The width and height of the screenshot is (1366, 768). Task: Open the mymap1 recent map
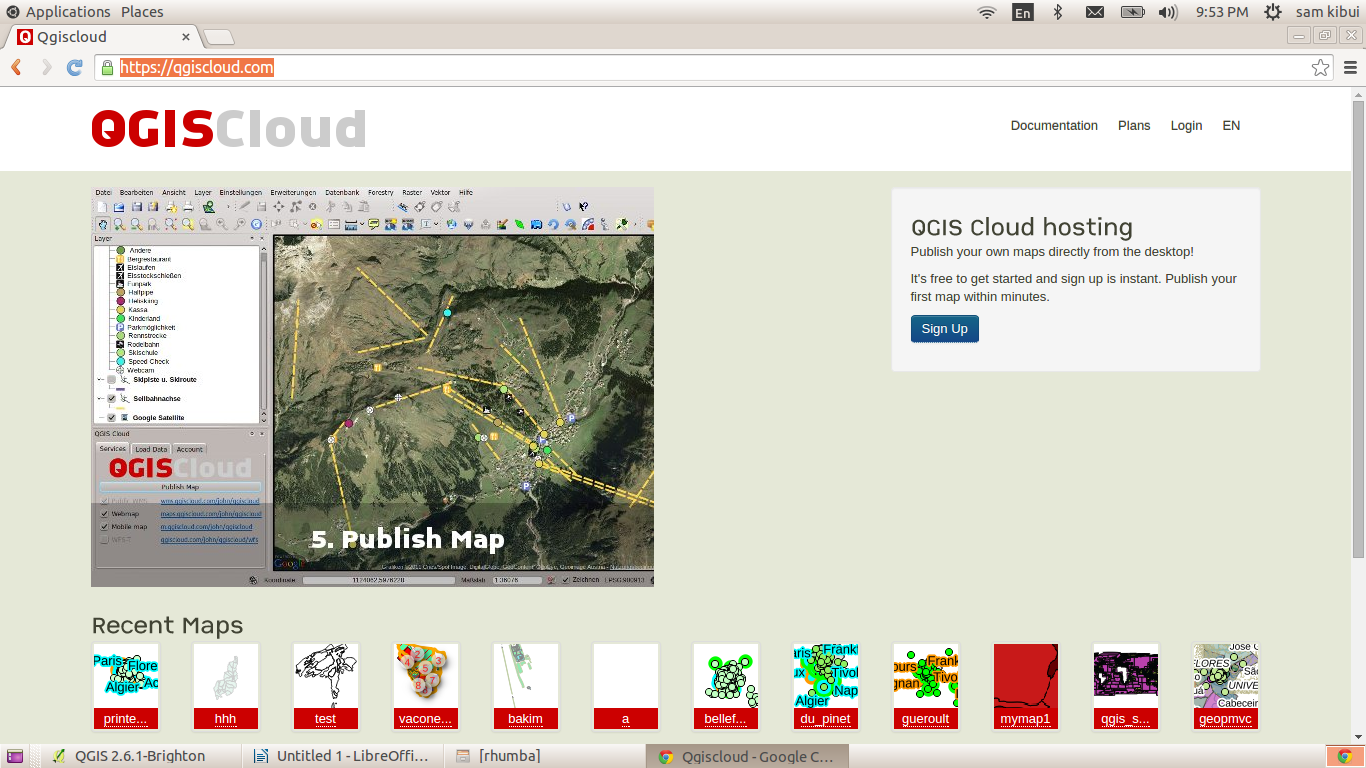coord(1026,686)
